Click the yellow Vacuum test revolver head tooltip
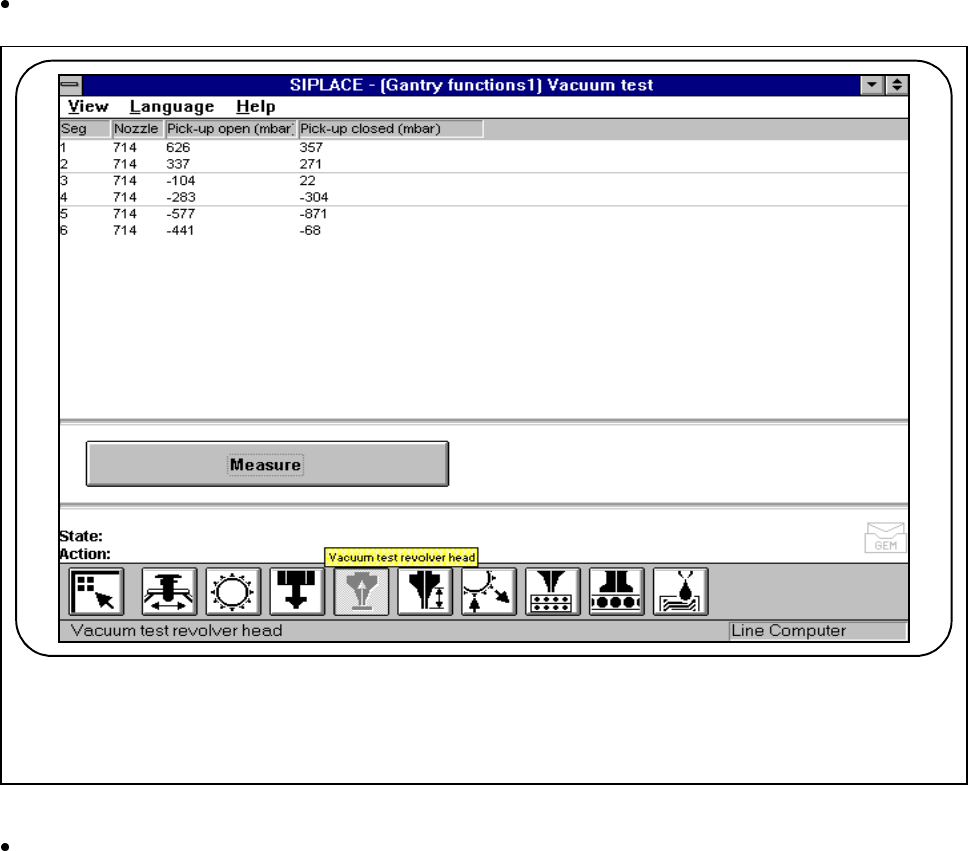Image resolution: width=968 pixels, height=851 pixels. (401, 557)
